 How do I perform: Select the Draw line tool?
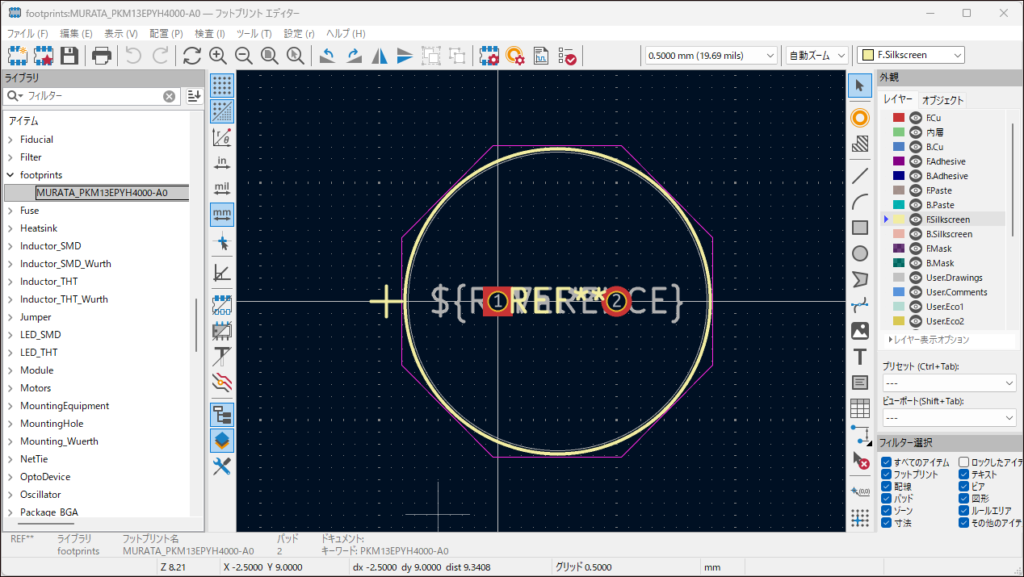pyautogui.click(x=859, y=175)
